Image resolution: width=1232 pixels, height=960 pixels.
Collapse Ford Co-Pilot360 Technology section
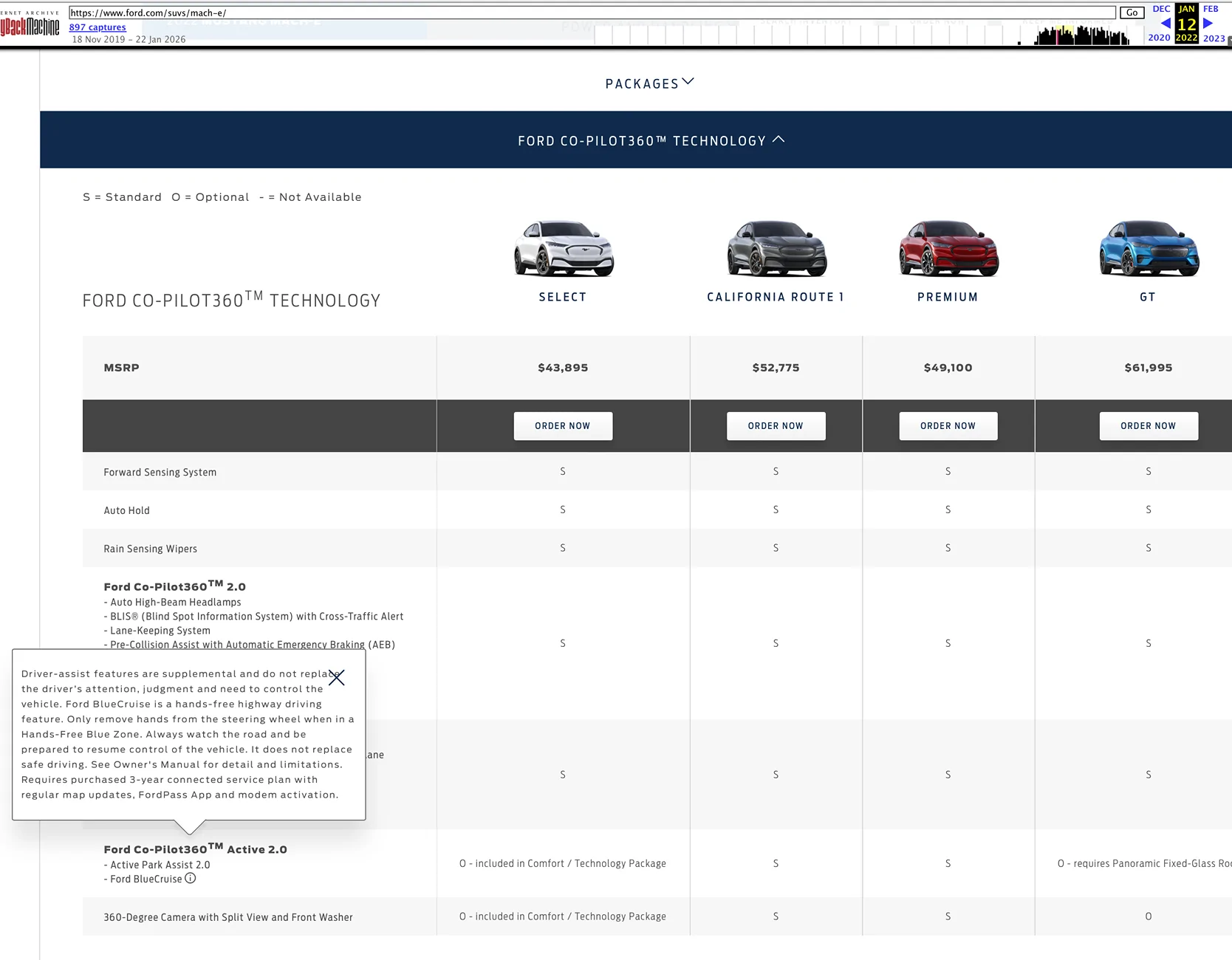click(x=651, y=140)
